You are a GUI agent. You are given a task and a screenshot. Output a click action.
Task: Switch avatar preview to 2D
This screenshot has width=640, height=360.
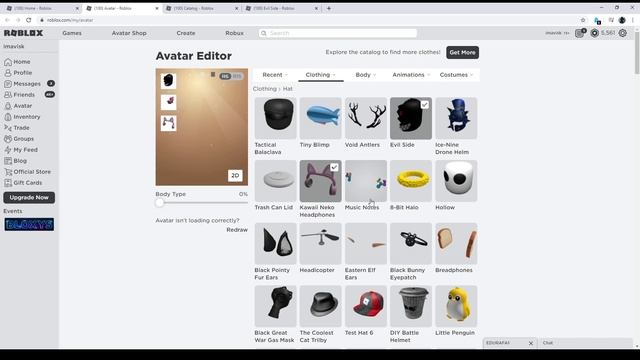[235, 176]
